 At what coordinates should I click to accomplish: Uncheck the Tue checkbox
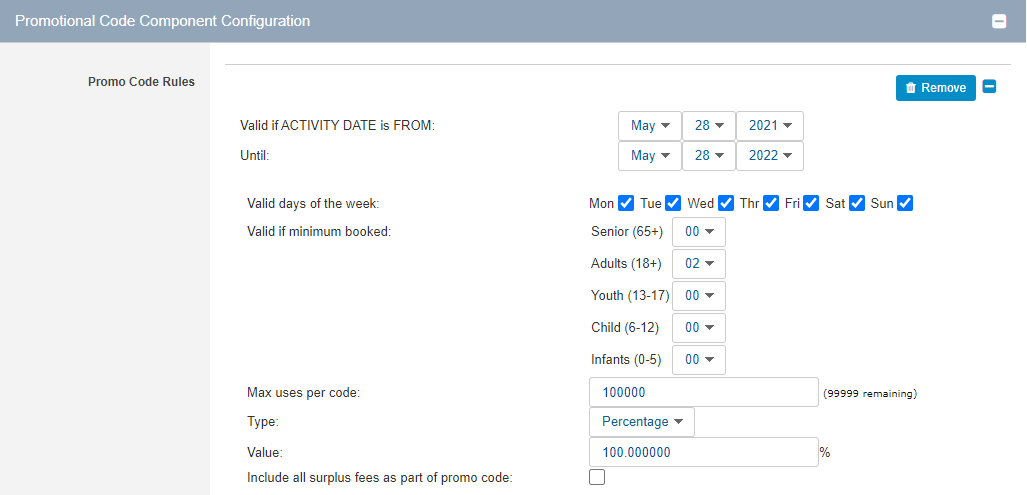(x=673, y=203)
